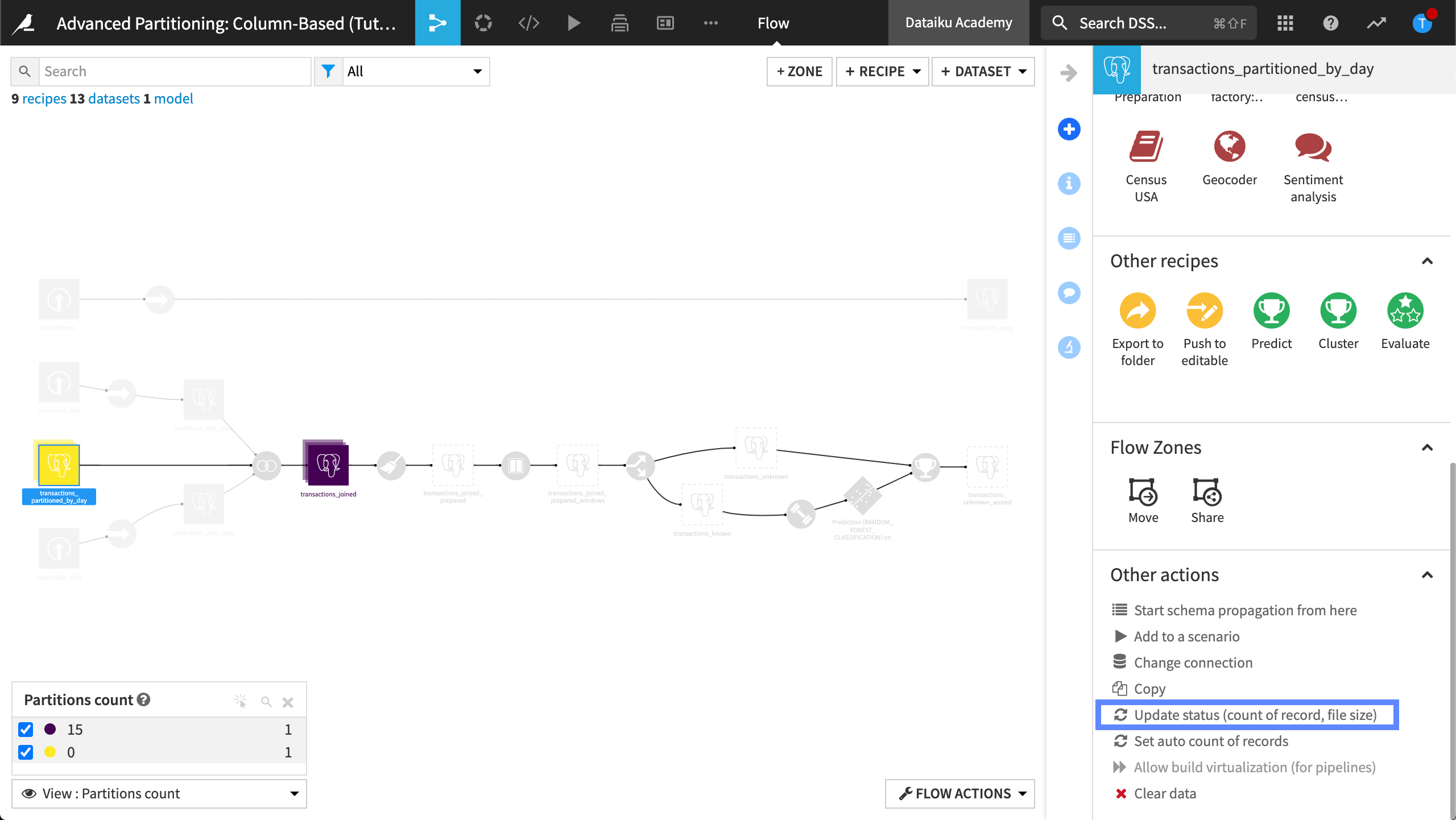Open the Actions plus tab in right panel
This screenshot has height=820, width=1456.
coord(1069,129)
